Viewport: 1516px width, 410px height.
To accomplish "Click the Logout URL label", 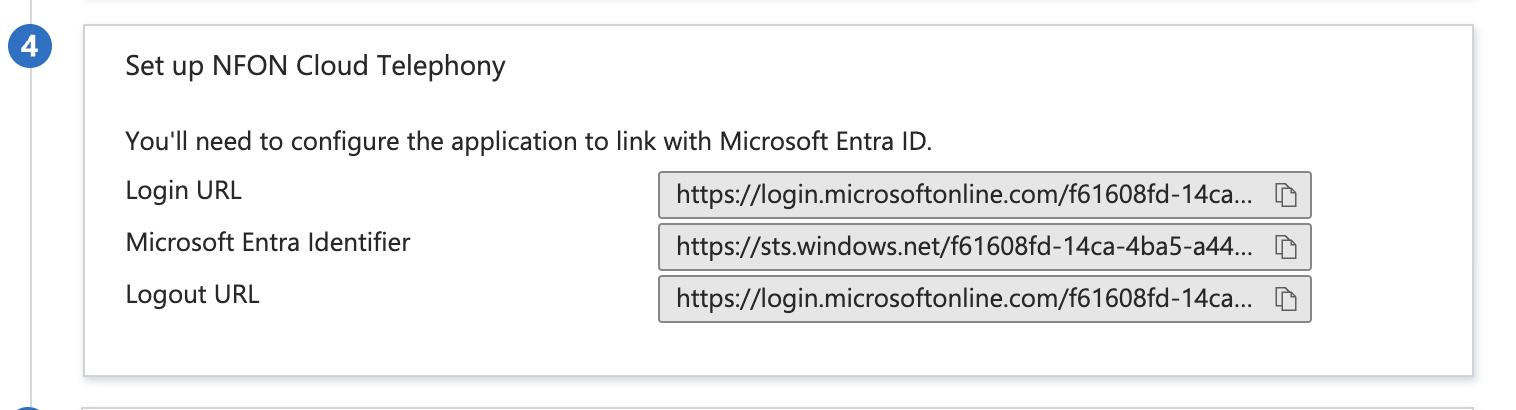I will pyautogui.click(x=192, y=295).
